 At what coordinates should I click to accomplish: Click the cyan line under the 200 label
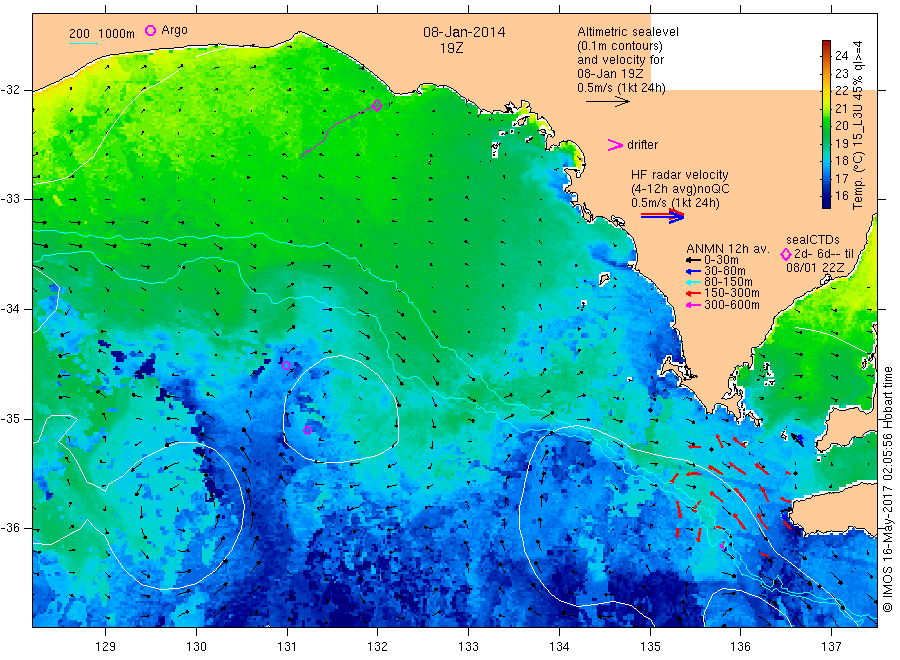tap(84, 43)
